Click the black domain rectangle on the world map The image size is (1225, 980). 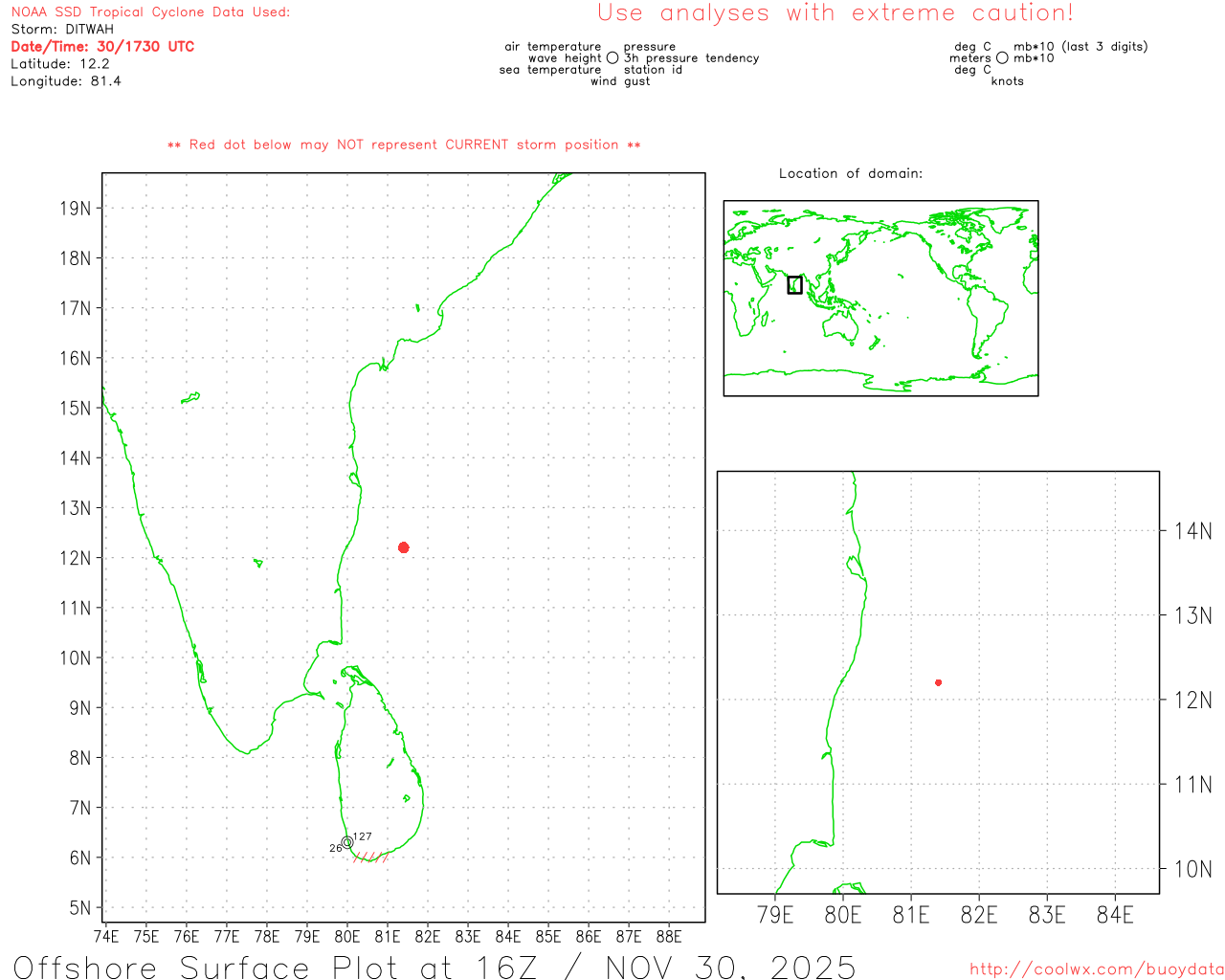794,284
